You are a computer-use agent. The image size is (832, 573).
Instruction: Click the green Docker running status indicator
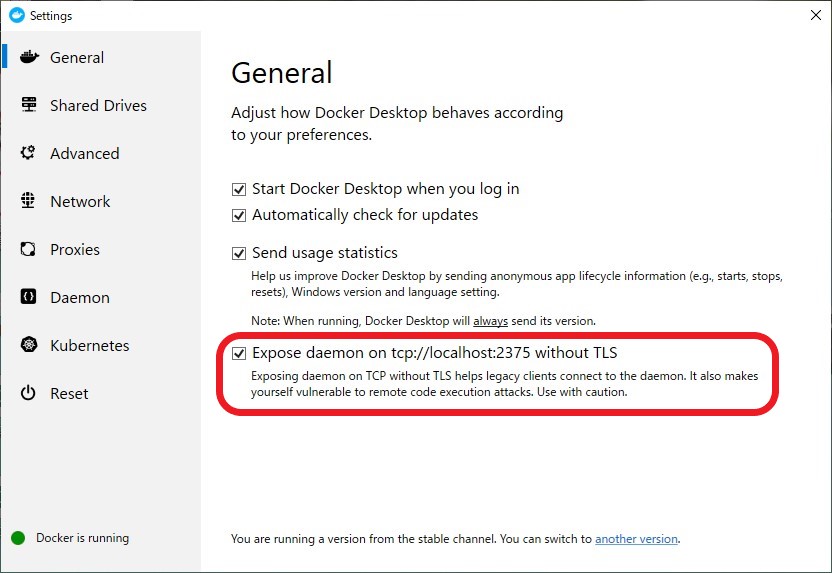coord(18,538)
